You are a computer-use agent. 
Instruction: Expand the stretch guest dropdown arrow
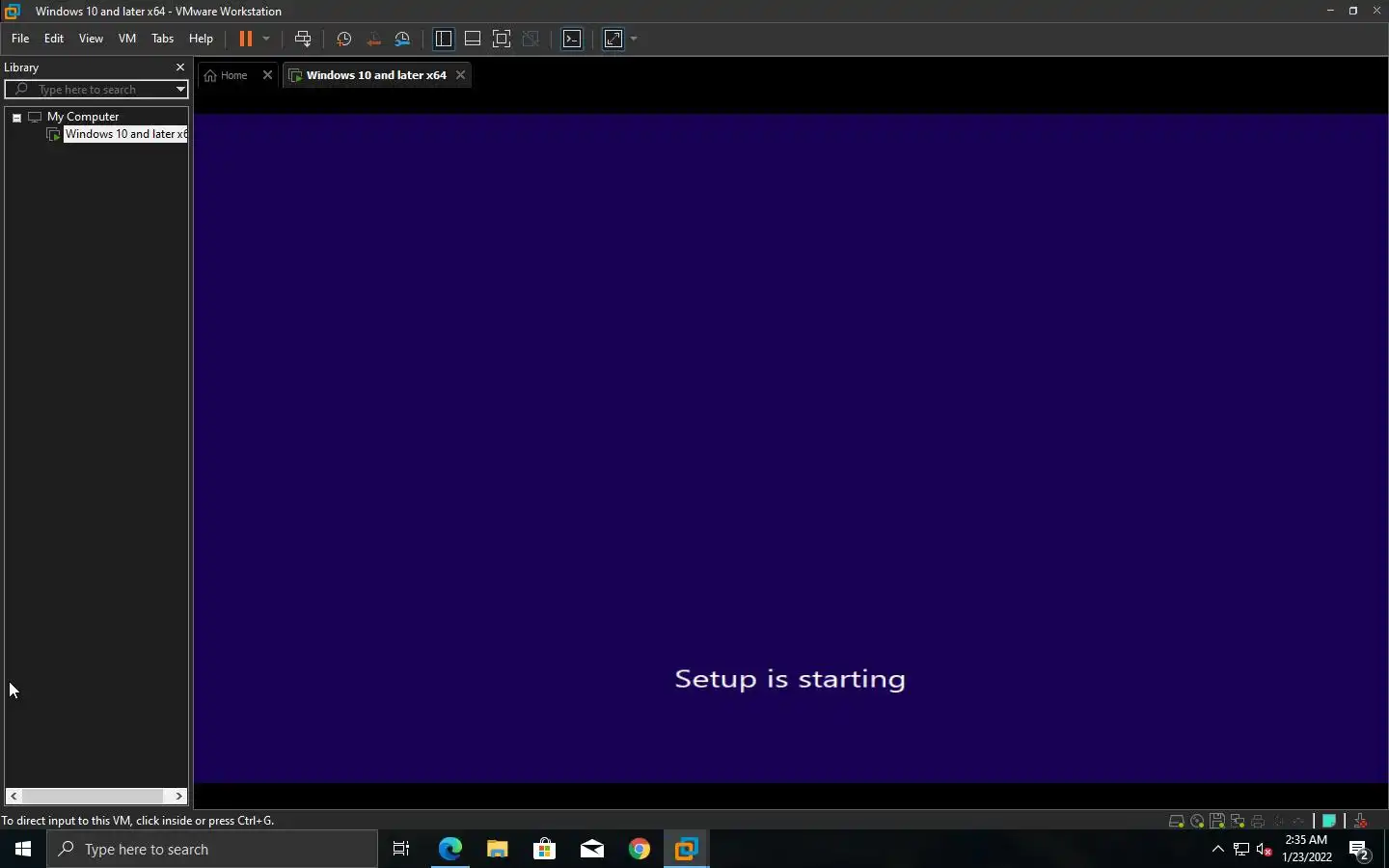point(634,39)
